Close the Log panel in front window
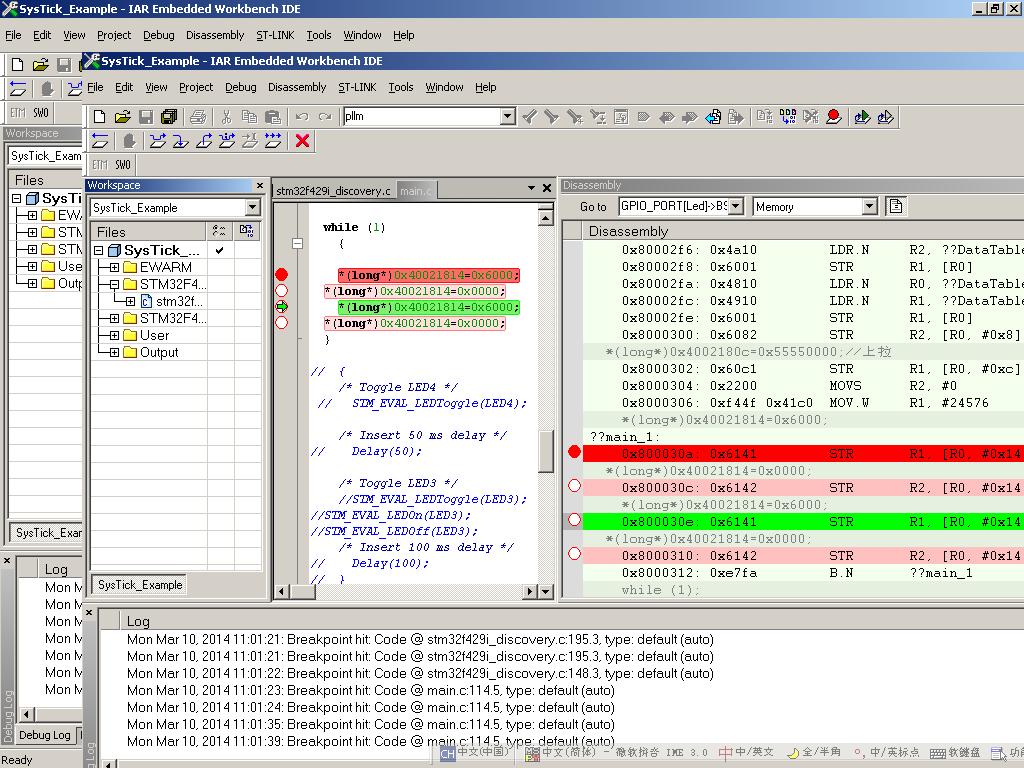This screenshot has height=768, width=1024. (x=89, y=613)
